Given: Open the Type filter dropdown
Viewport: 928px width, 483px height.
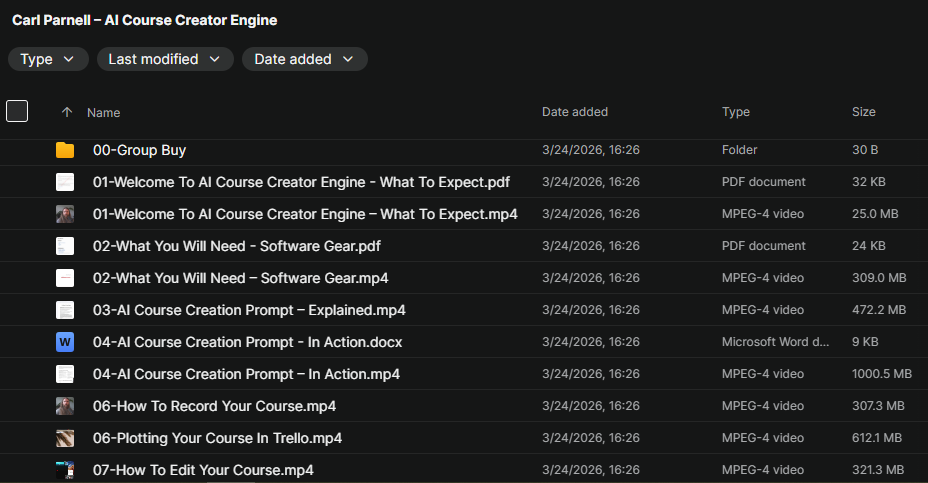Looking at the screenshot, I should click(x=48, y=59).
